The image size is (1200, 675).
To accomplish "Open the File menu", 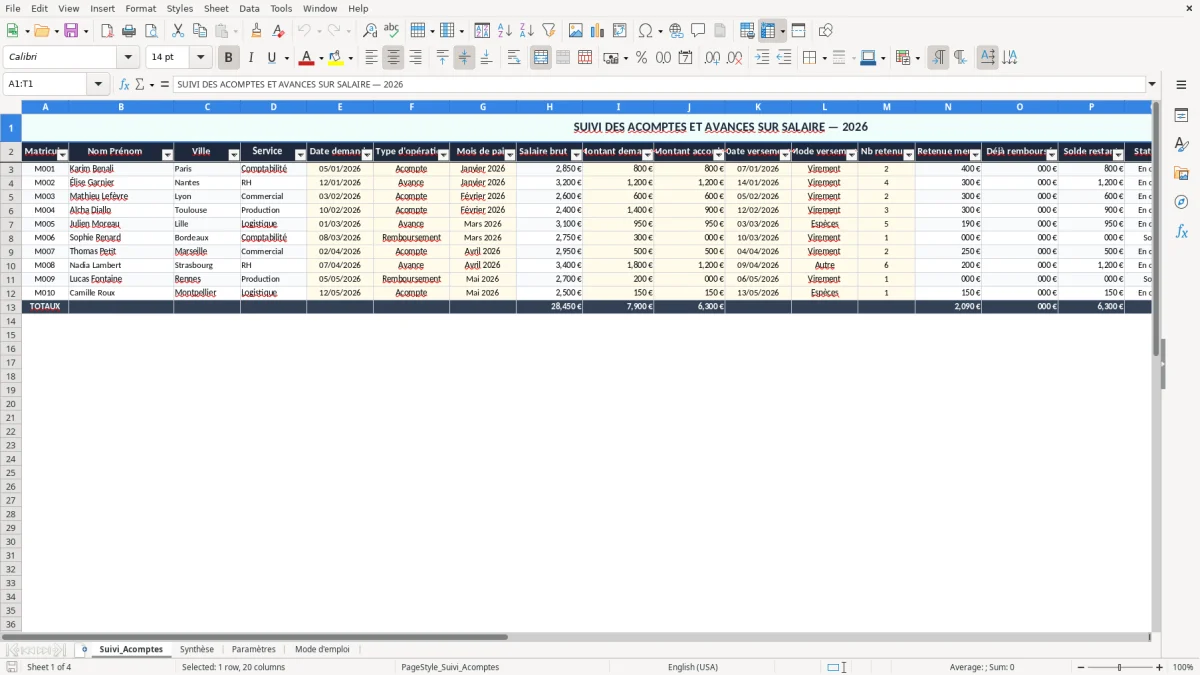I will coord(12,8).
